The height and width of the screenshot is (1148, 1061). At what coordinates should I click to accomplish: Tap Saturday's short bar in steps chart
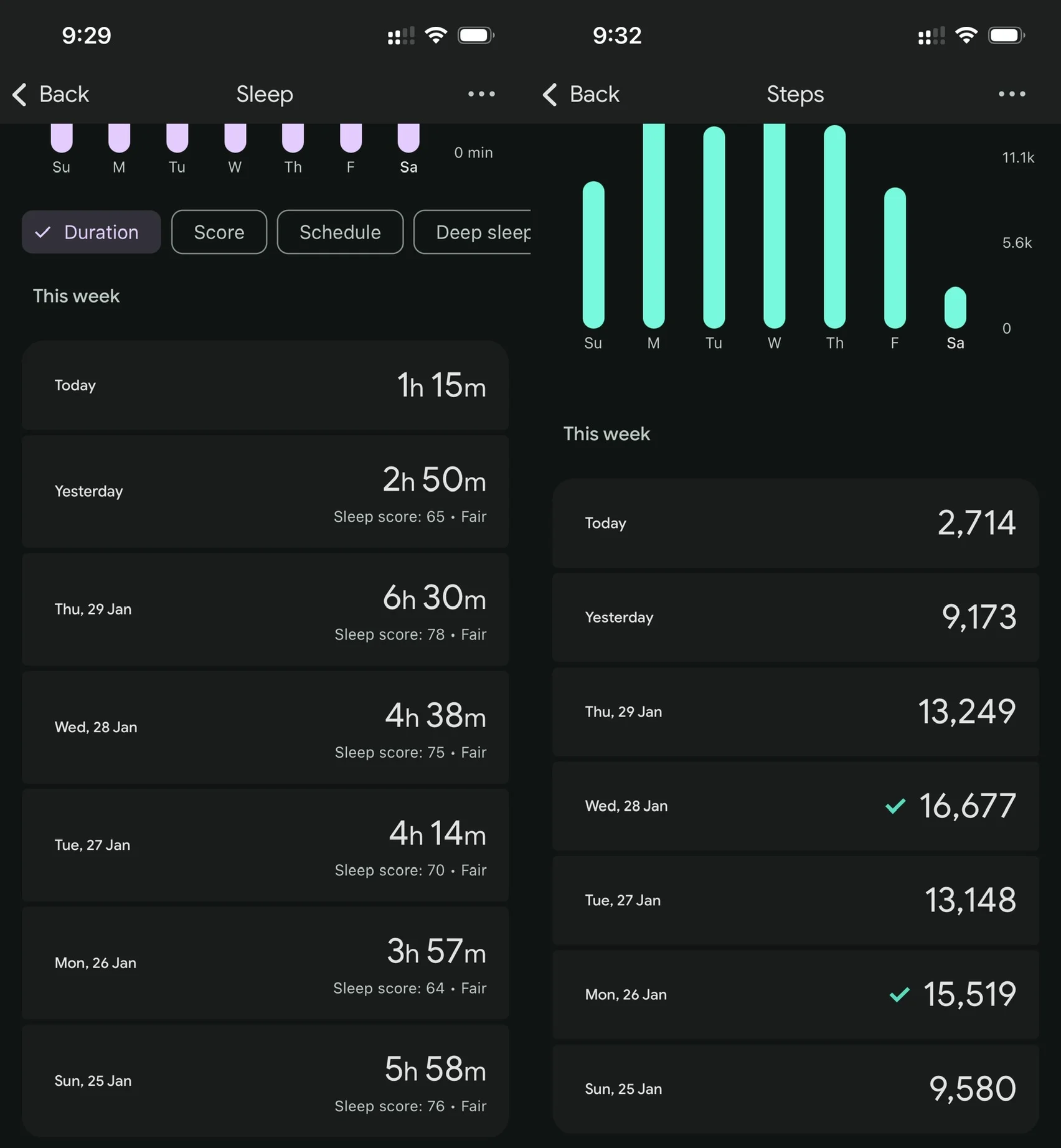[x=955, y=308]
